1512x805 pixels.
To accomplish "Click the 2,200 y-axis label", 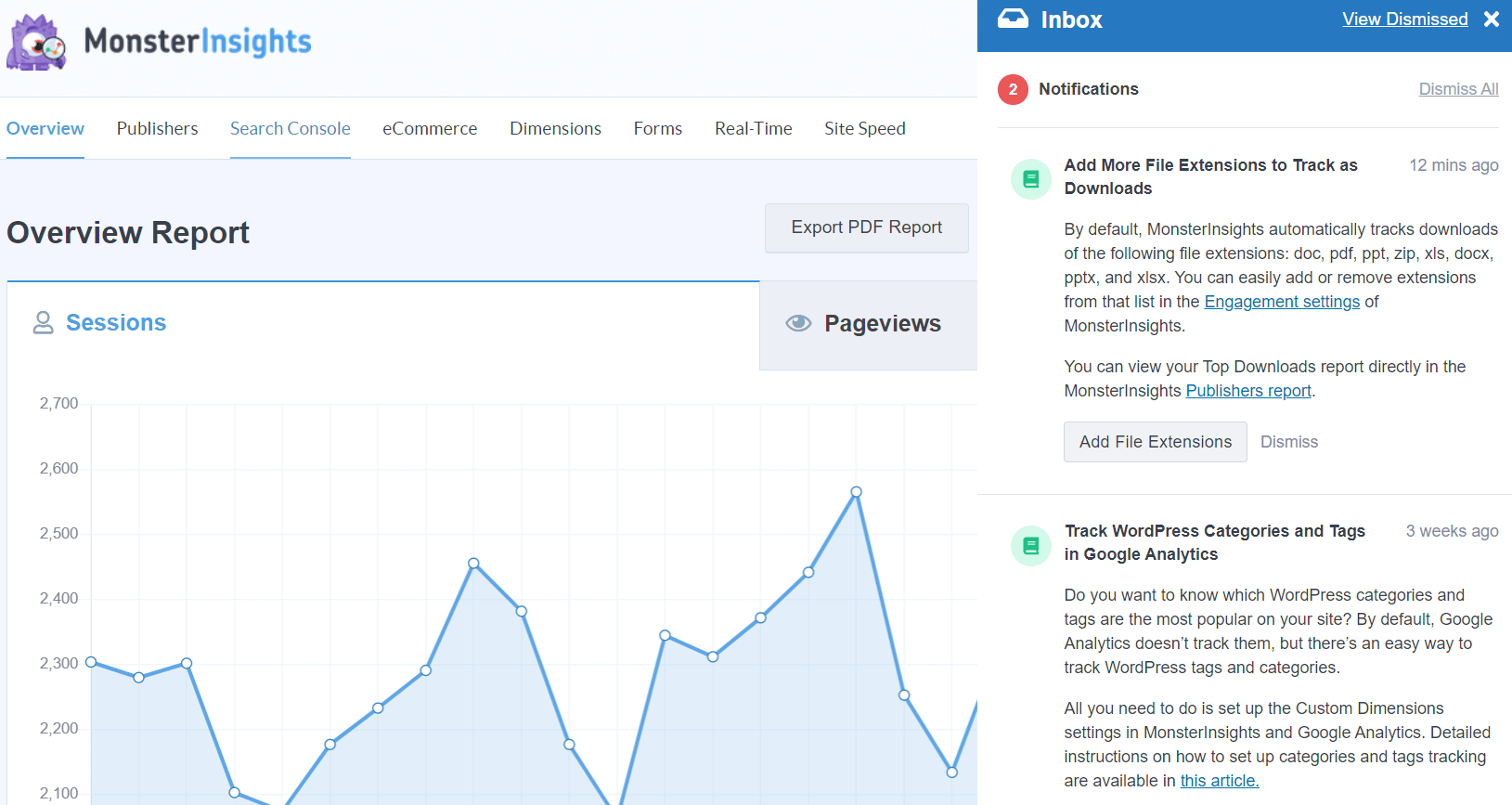I will [58, 728].
